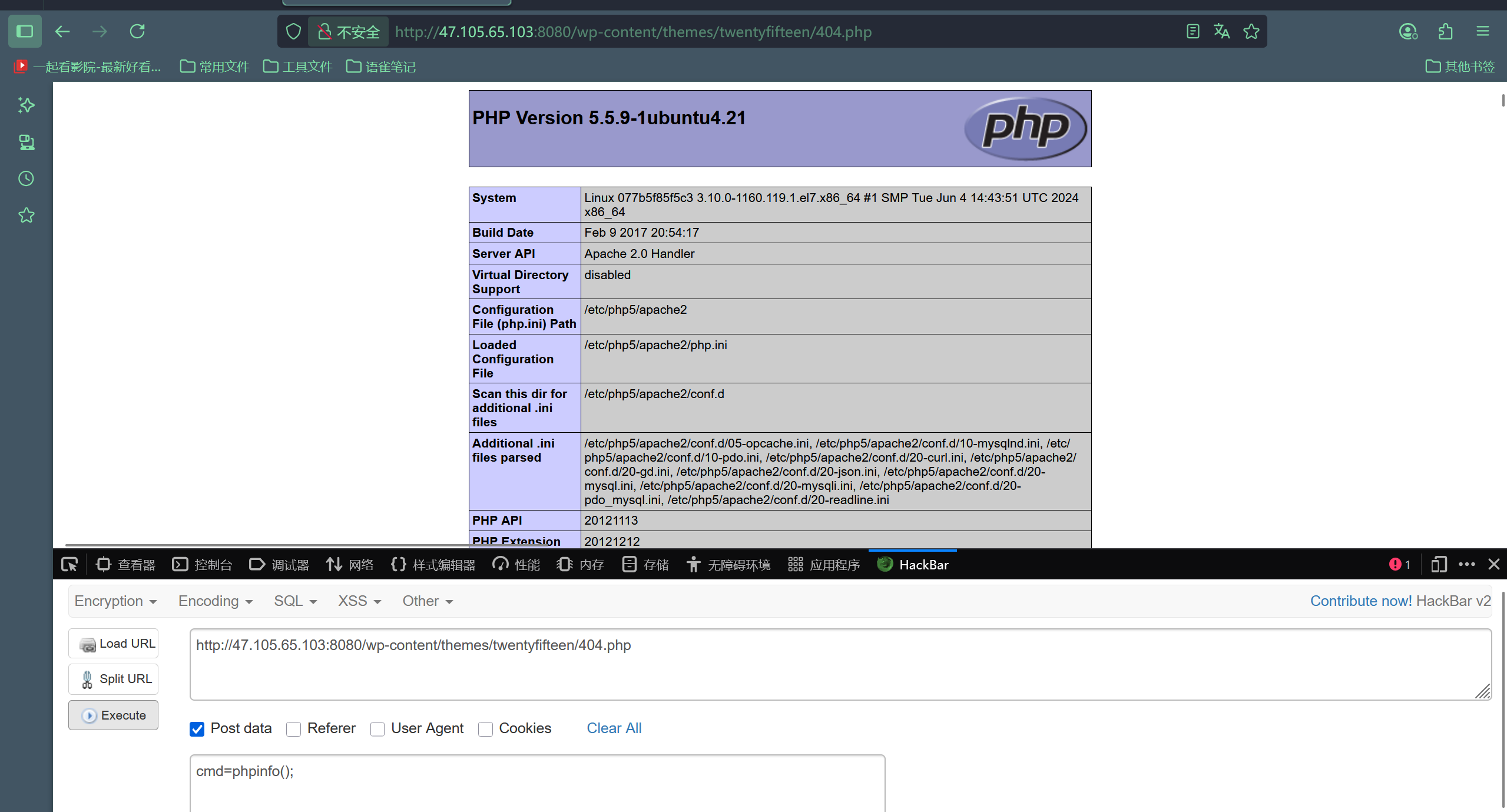Switch to the 控制台 console tab

202,565
